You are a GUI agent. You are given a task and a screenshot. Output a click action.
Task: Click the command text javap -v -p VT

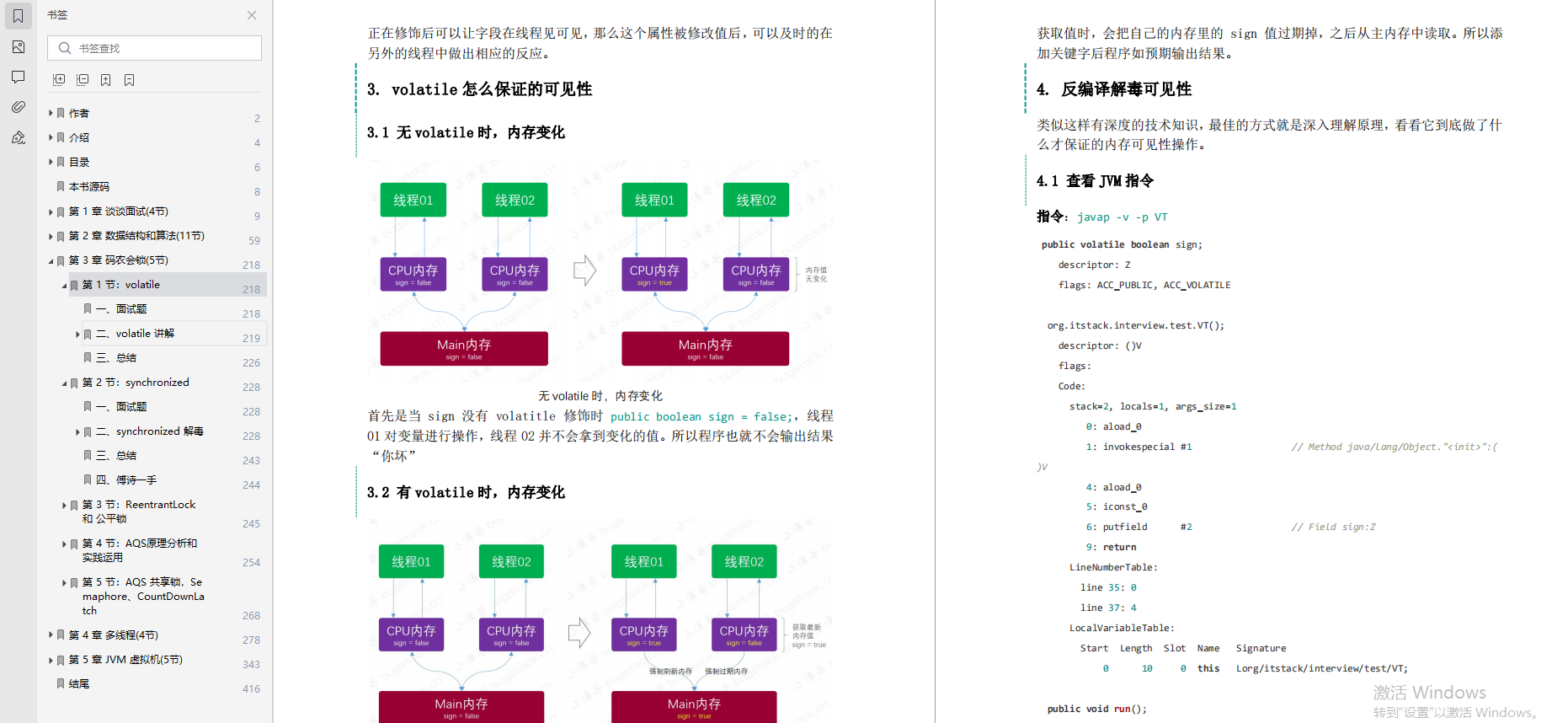point(1122,217)
